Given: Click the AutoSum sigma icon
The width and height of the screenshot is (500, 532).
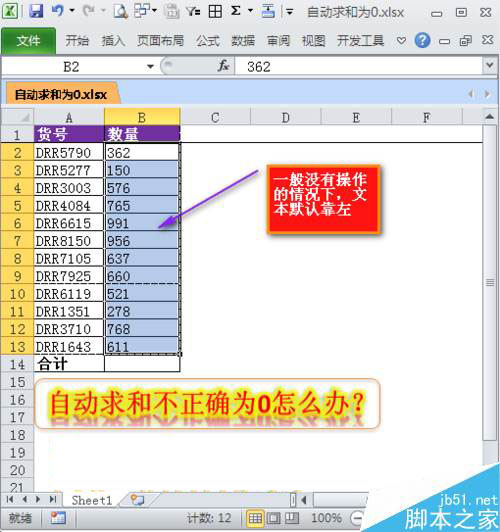Looking at the screenshot, I should click(235, 11).
